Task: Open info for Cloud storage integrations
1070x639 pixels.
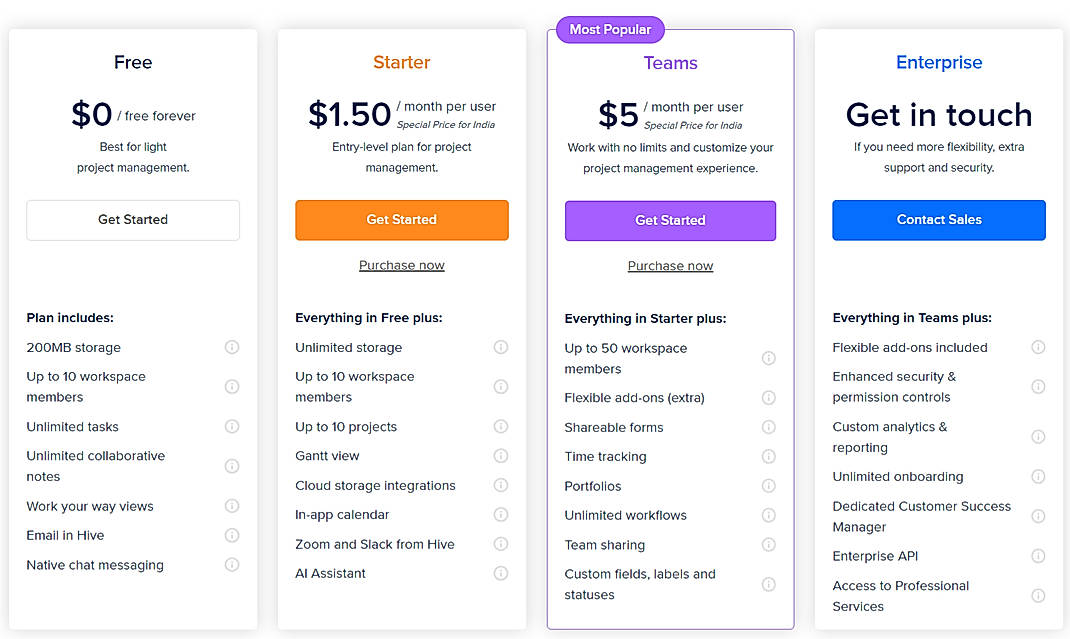Action: (x=501, y=485)
